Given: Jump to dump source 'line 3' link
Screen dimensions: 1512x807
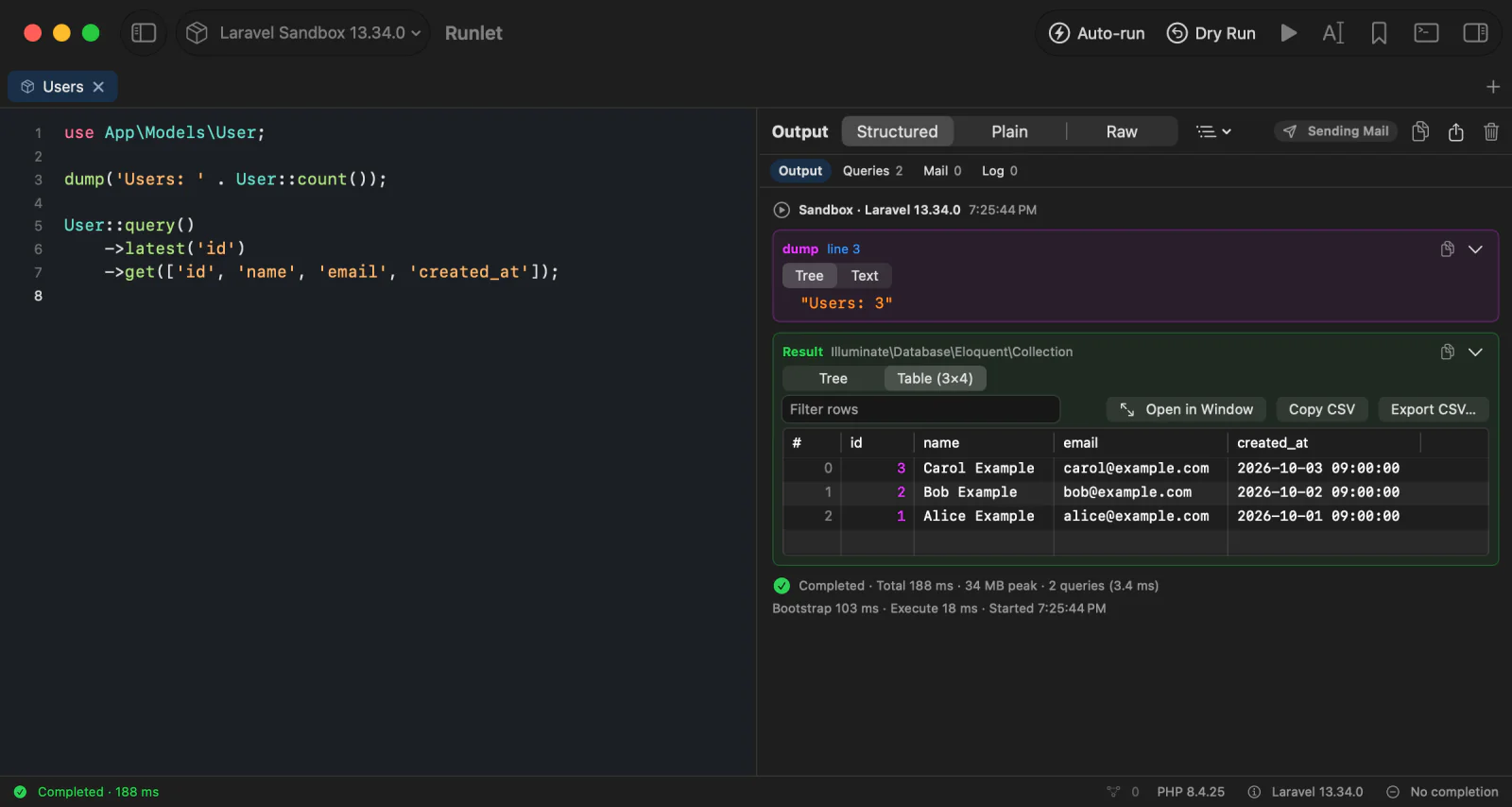Looking at the screenshot, I should (x=844, y=249).
